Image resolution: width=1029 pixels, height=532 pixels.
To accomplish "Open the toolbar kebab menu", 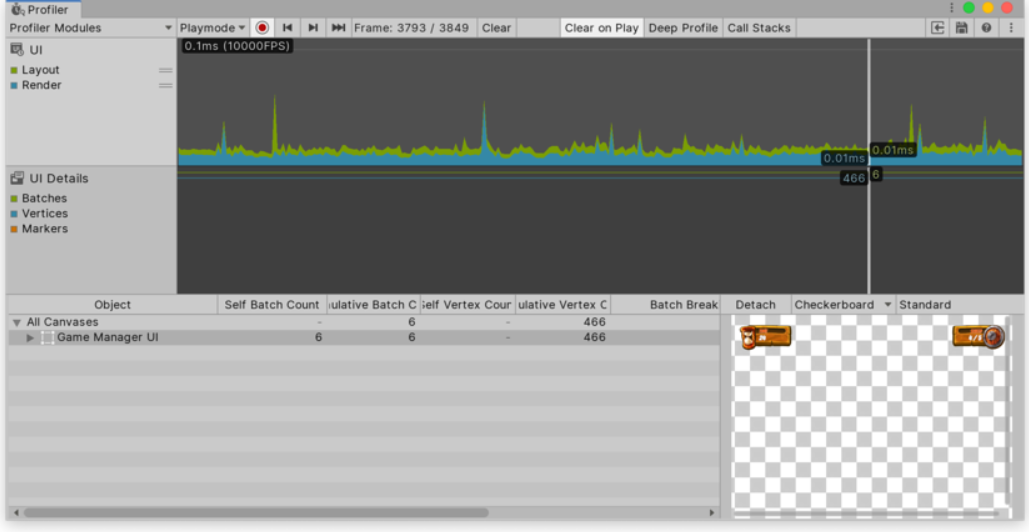I will 1011,28.
